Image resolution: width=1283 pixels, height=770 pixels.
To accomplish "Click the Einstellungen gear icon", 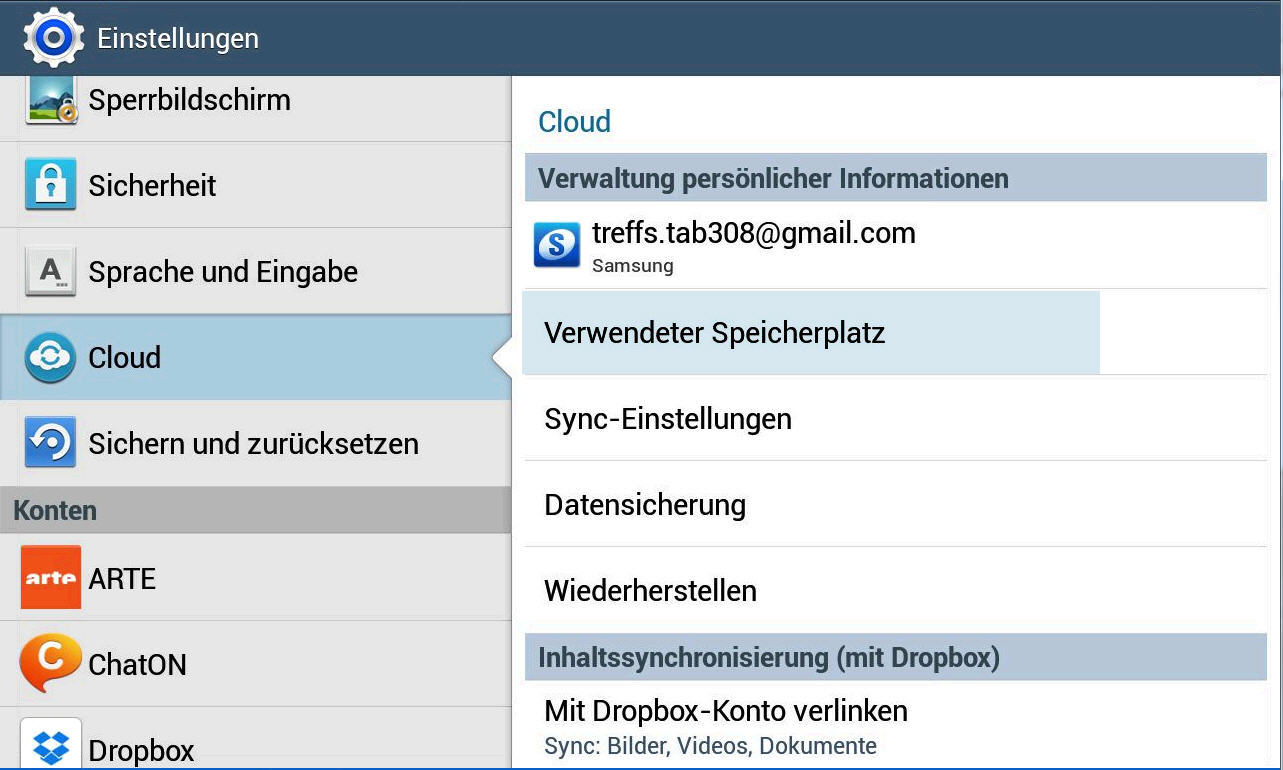I will tap(53, 38).
